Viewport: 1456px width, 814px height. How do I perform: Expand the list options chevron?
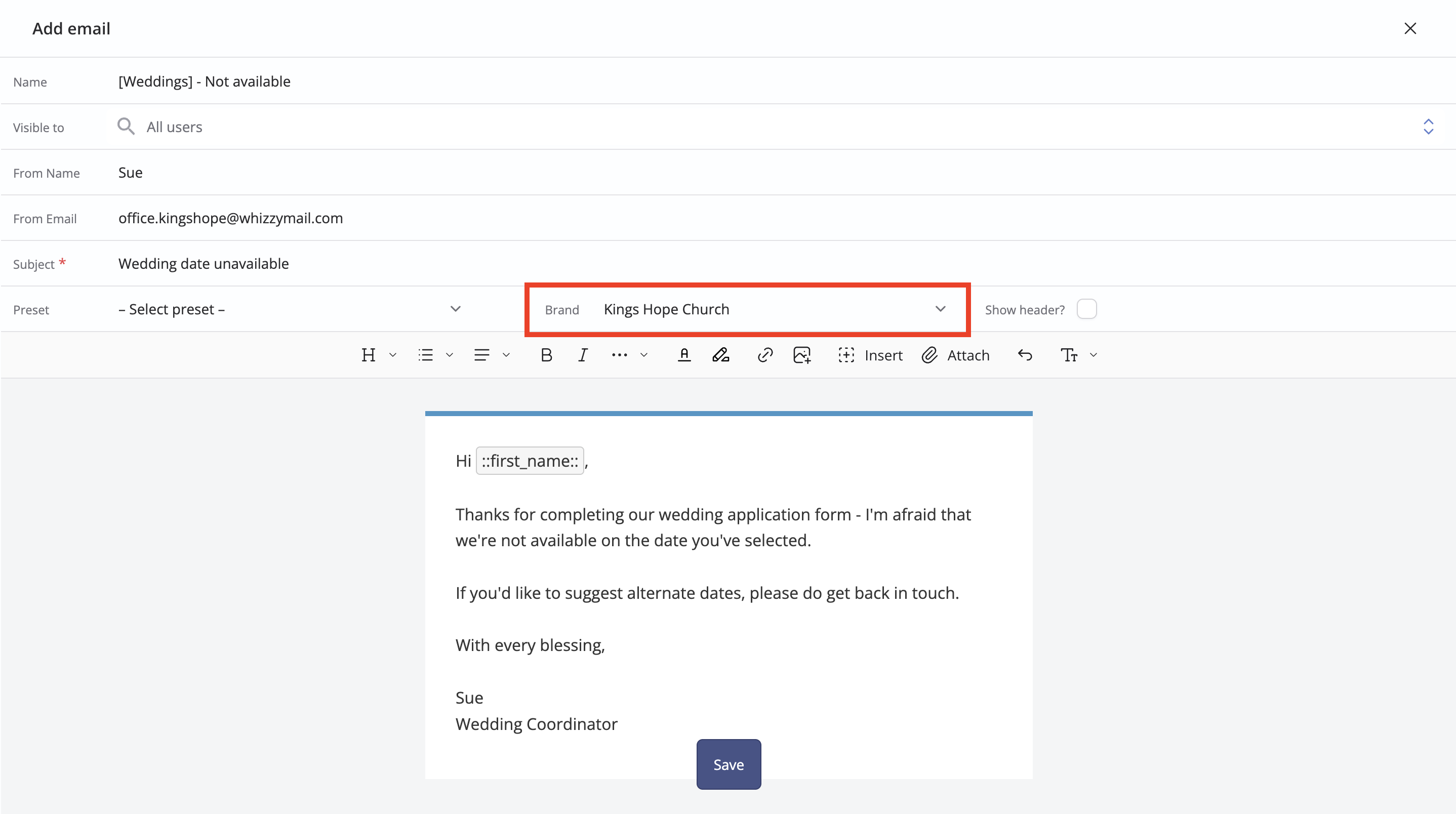click(450, 355)
